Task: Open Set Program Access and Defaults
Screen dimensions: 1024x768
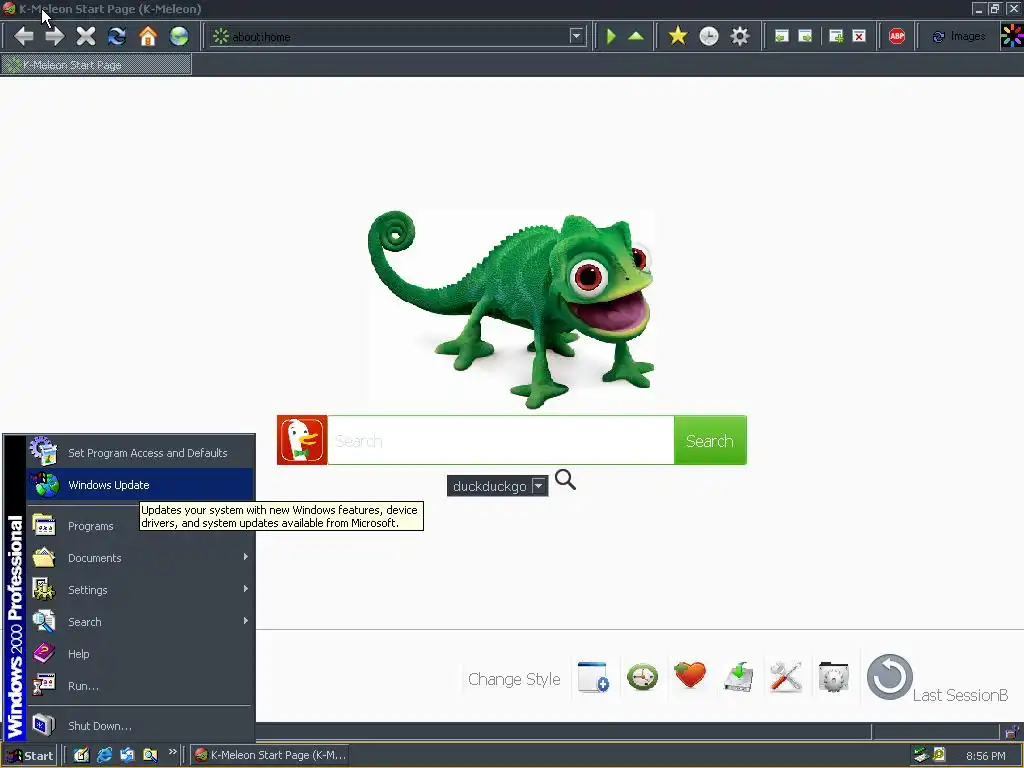Action: [140, 453]
